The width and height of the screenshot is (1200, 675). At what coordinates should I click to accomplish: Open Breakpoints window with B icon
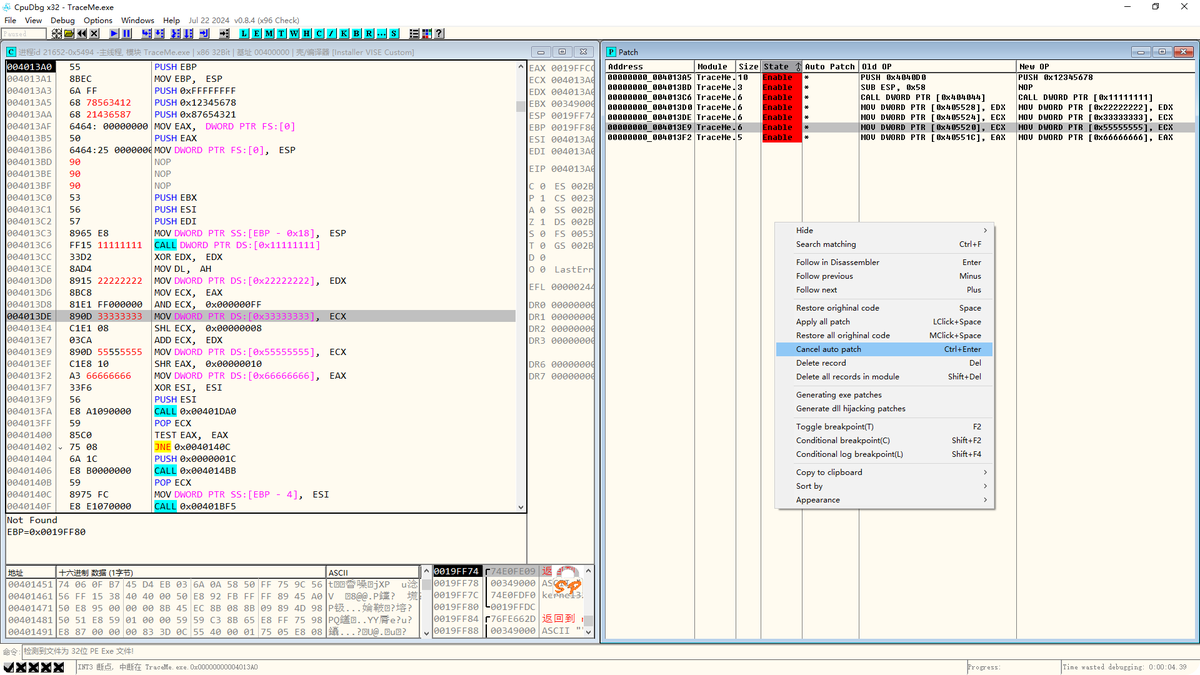pyautogui.click(x=356, y=33)
